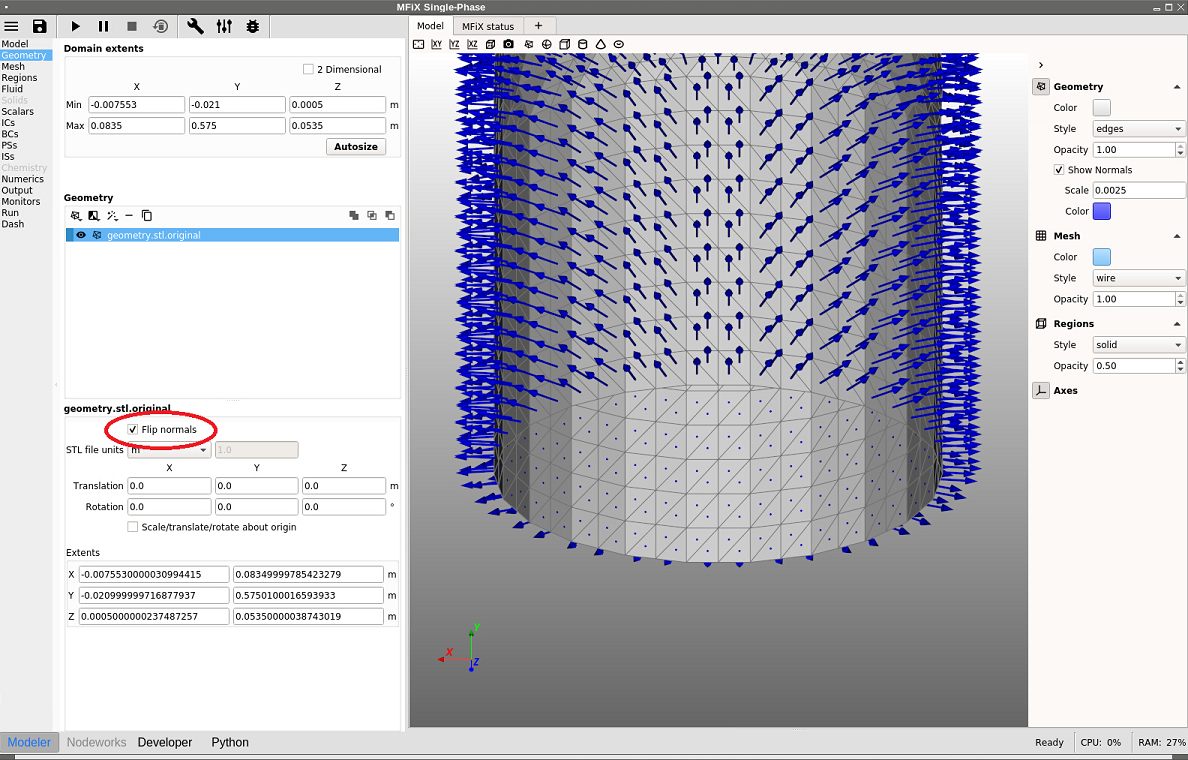Screen dimensions: 1188x760
Task: Click the blue Normals color swatch
Action: tap(1103, 210)
